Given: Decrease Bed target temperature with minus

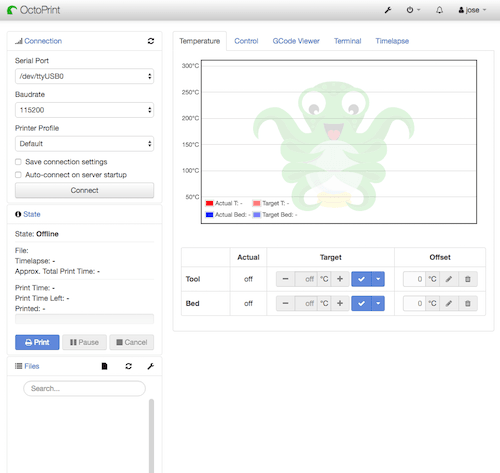Looking at the screenshot, I should tap(285, 303).
